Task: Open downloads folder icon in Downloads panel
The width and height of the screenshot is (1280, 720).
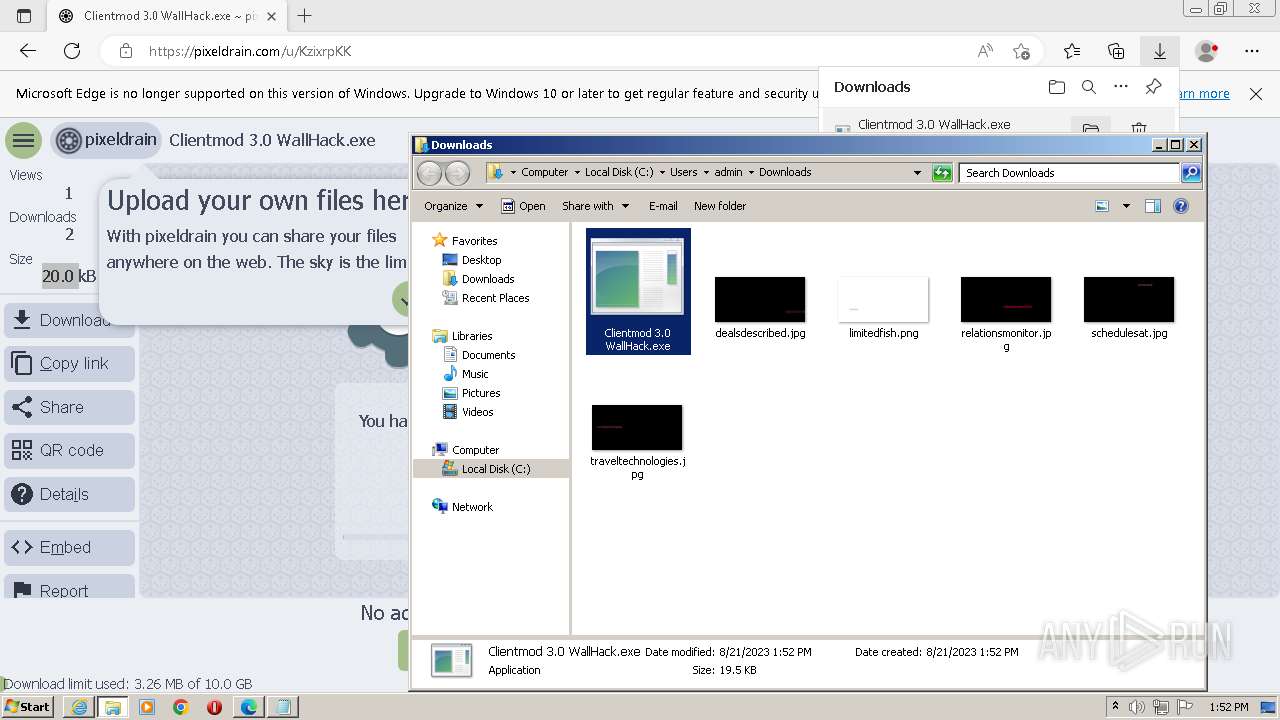Action: 1057,87
